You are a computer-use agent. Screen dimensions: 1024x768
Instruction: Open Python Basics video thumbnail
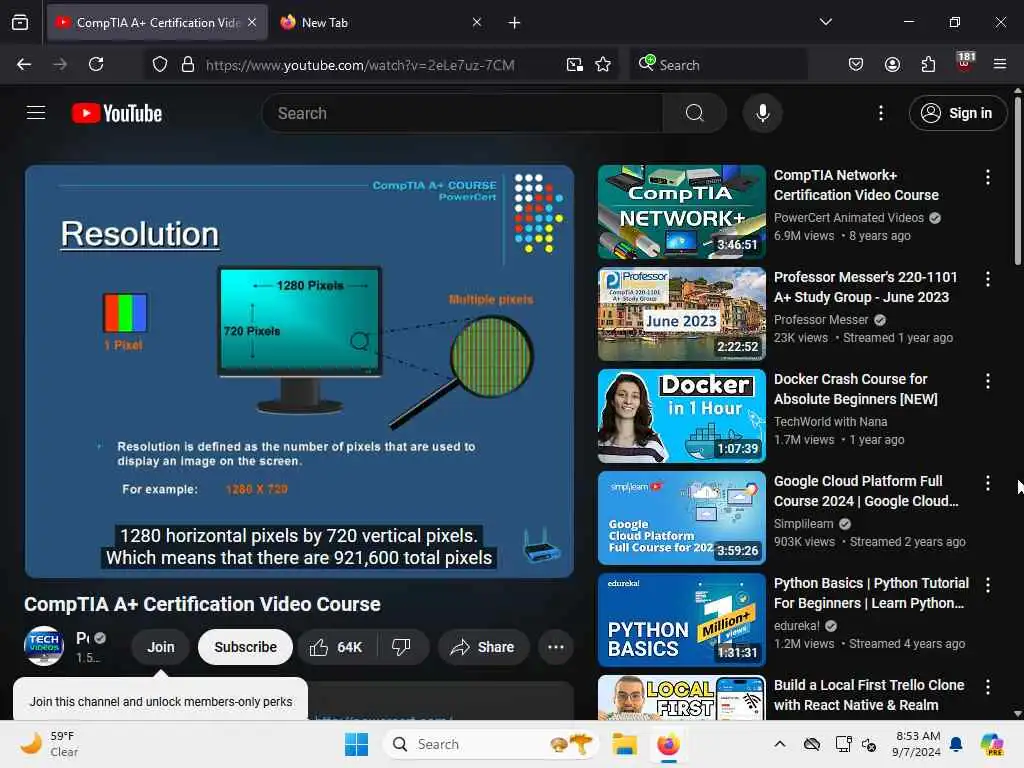(681, 620)
